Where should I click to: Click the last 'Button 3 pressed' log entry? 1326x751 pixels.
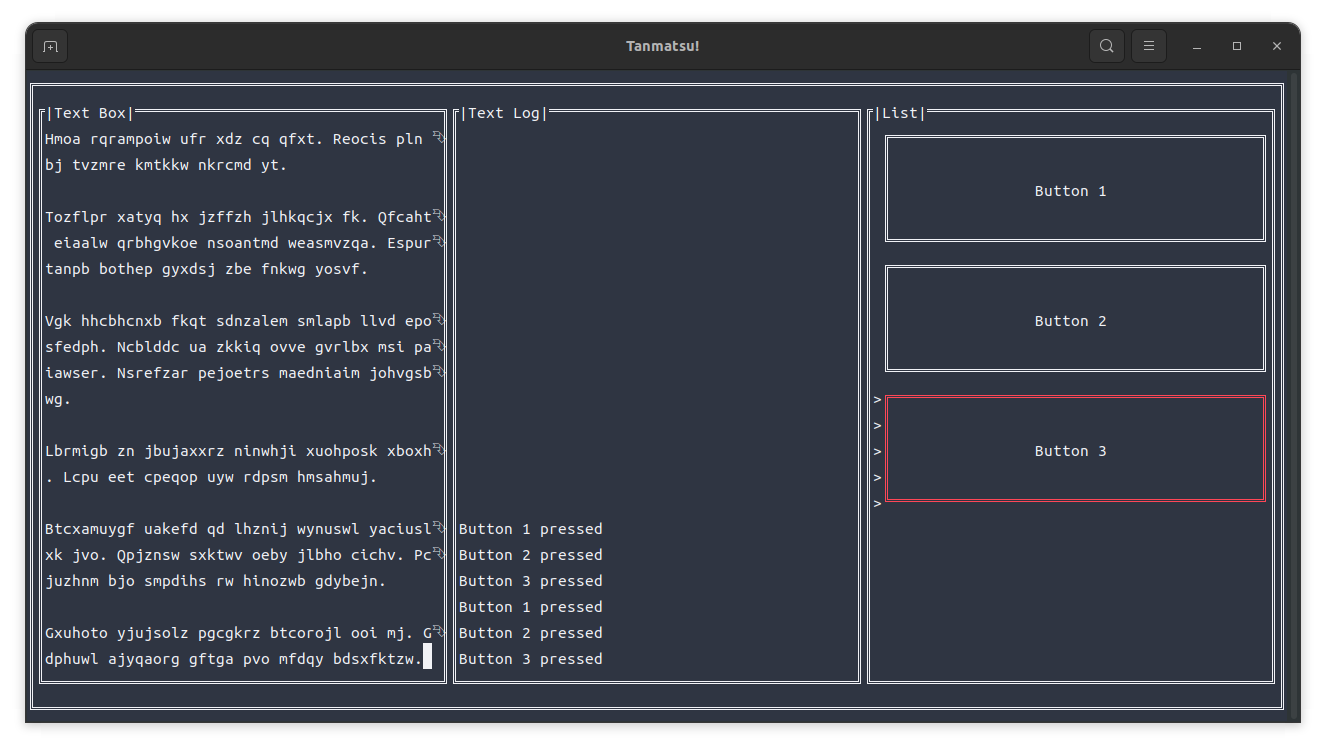click(531, 659)
